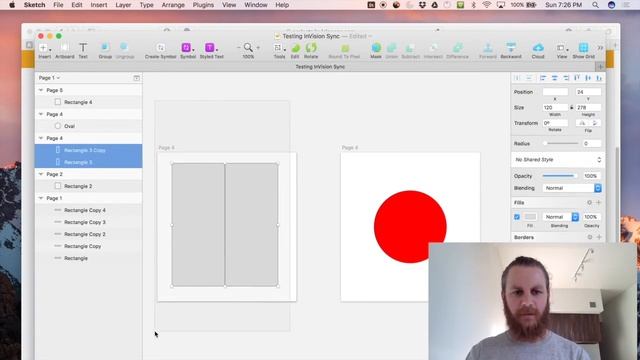Align selected layers to the top edge
Image resolution: width=640 pixels, height=360 pixels.
(x=577, y=78)
